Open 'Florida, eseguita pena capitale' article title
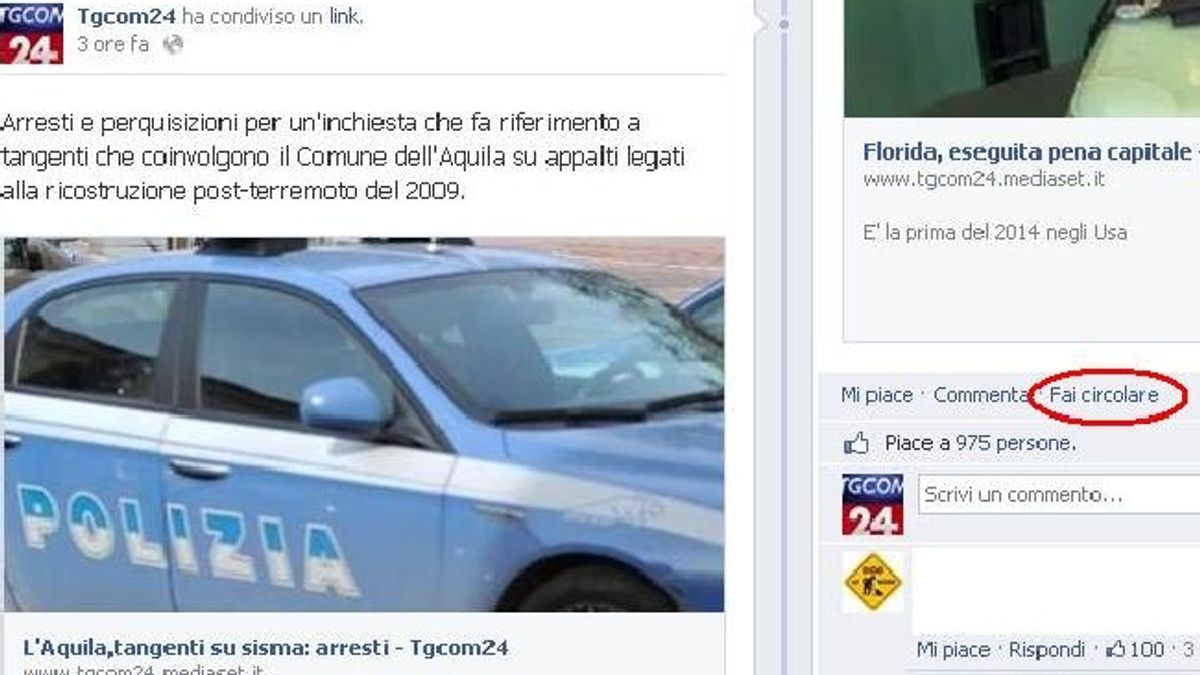The width and height of the screenshot is (1200, 675). [1031, 153]
